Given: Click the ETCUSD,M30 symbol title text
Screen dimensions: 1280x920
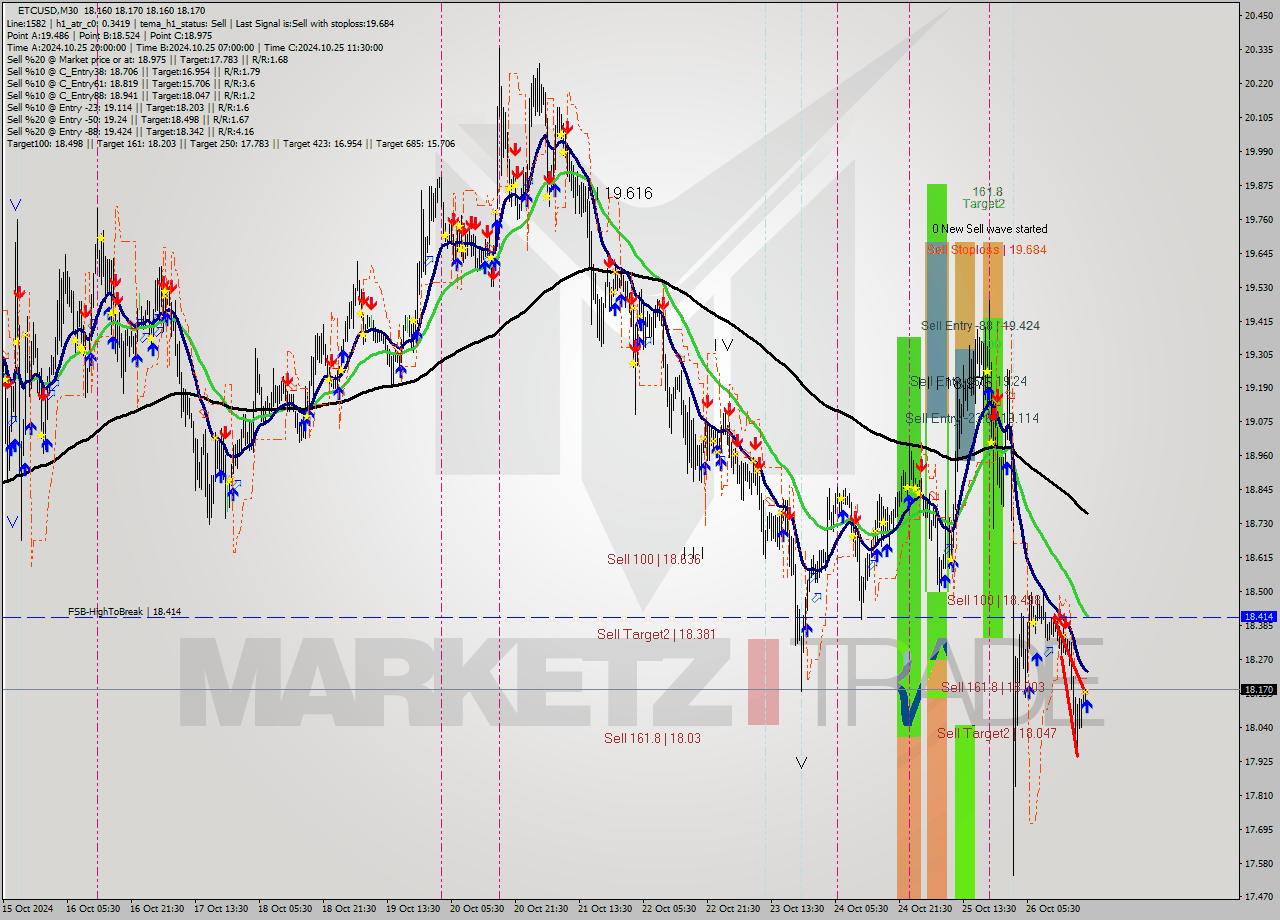Looking at the screenshot, I should point(49,11).
